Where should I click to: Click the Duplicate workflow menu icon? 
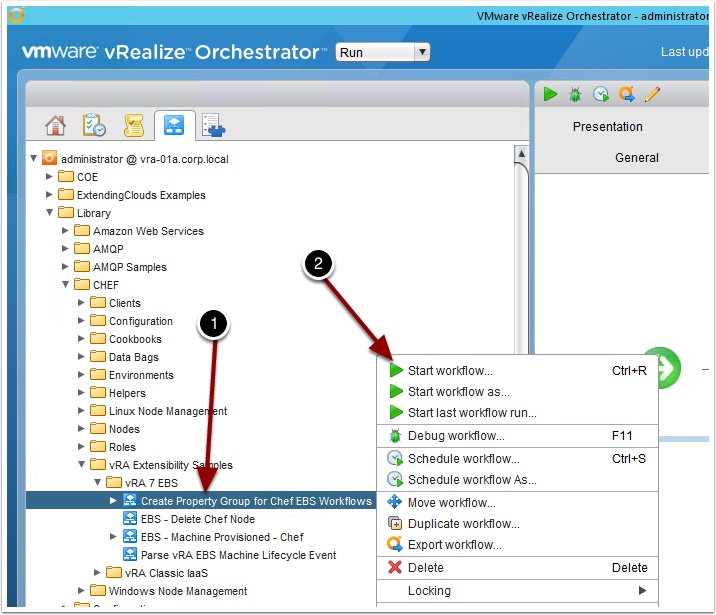pyautogui.click(x=395, y=523)
